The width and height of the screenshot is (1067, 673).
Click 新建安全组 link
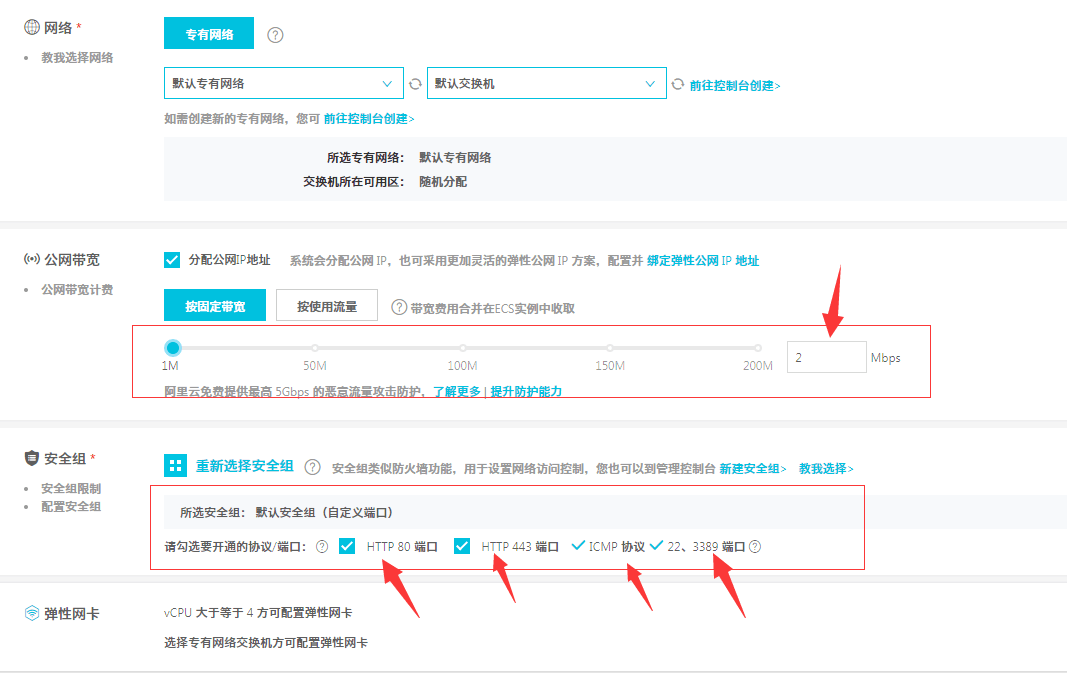(x=752, y=469)
